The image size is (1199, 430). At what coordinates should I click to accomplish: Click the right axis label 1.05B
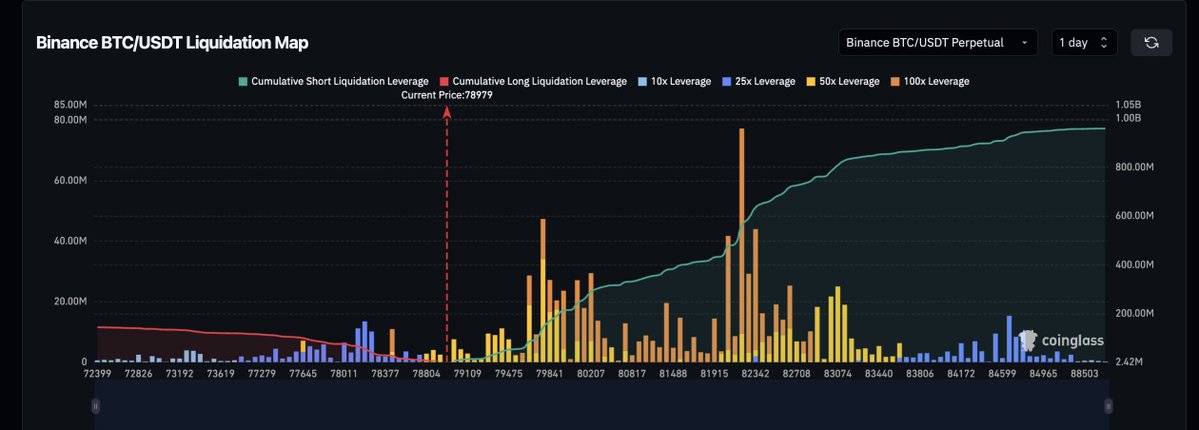point(1129,104)
